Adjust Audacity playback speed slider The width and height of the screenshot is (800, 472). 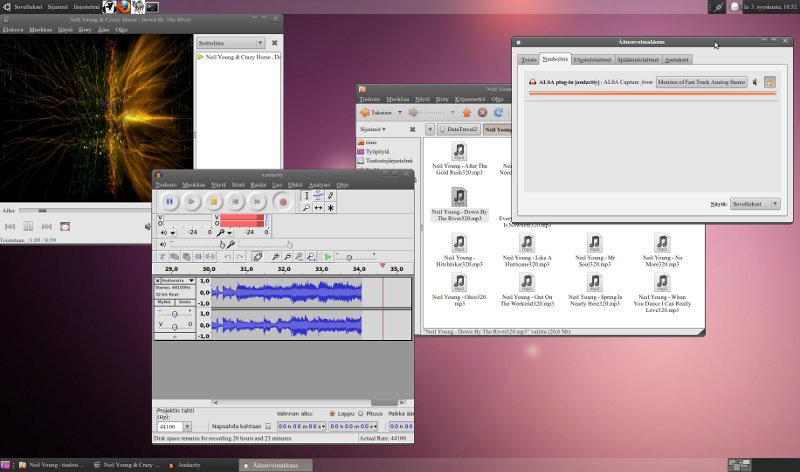356,257
